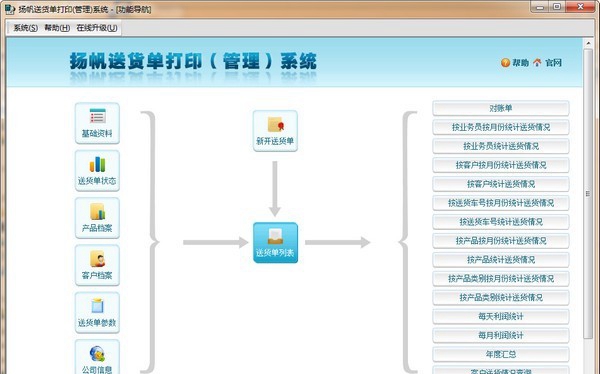Click 按送货车号统计送货情况 button

pos(501,222)
